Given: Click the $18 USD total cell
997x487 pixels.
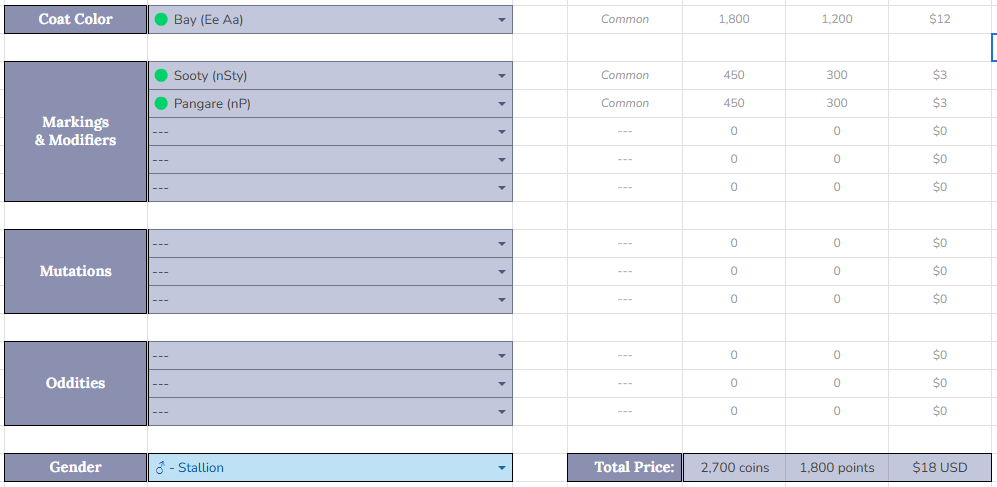Looking at the screenshot, I should point(940,467).
